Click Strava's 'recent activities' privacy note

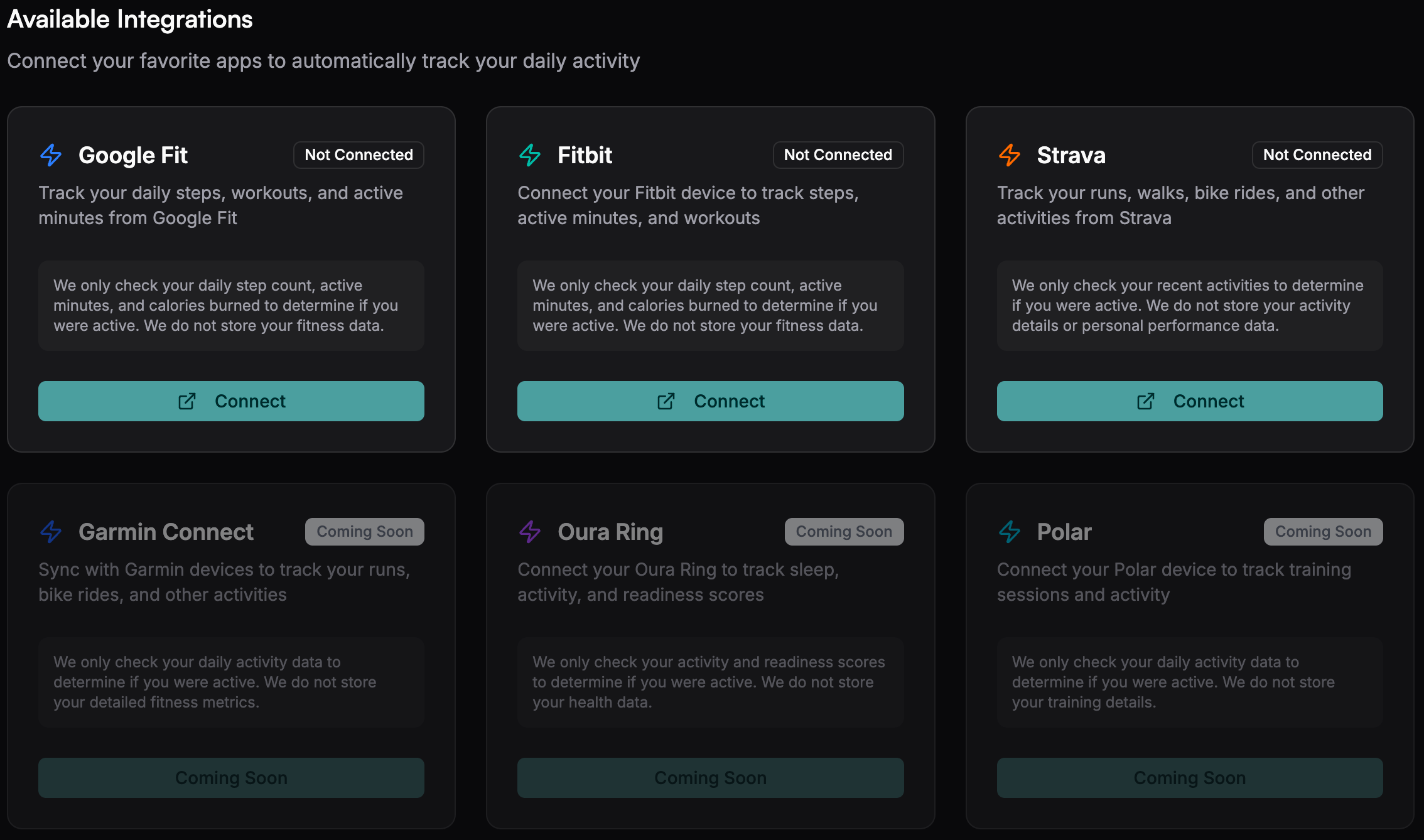1190,306
